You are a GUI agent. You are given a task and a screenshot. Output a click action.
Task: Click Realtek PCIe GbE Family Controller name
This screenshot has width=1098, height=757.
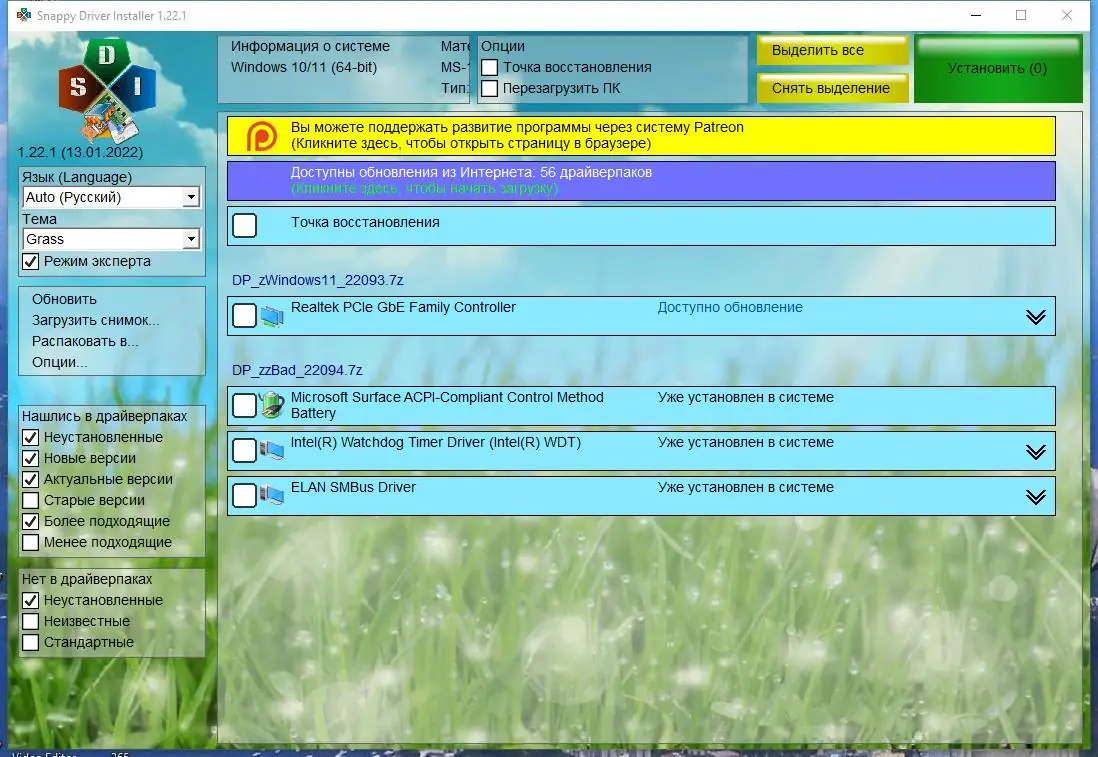[x=403, y=307]
